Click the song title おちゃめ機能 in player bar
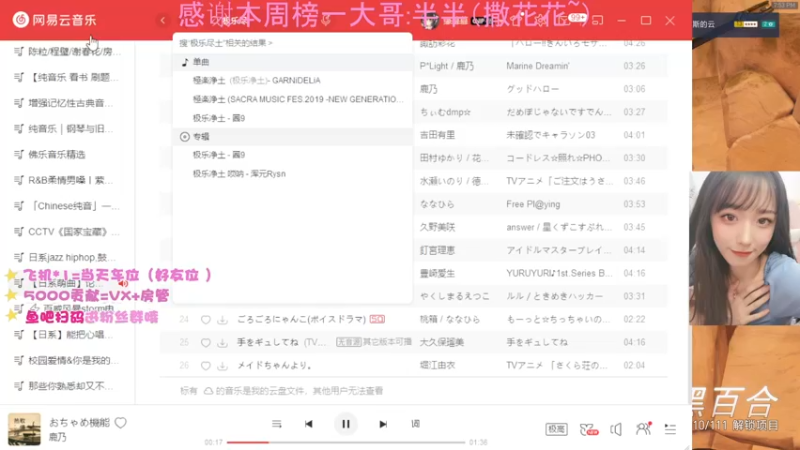The width and height of the screenshot is (800, 450). [80, 422]
